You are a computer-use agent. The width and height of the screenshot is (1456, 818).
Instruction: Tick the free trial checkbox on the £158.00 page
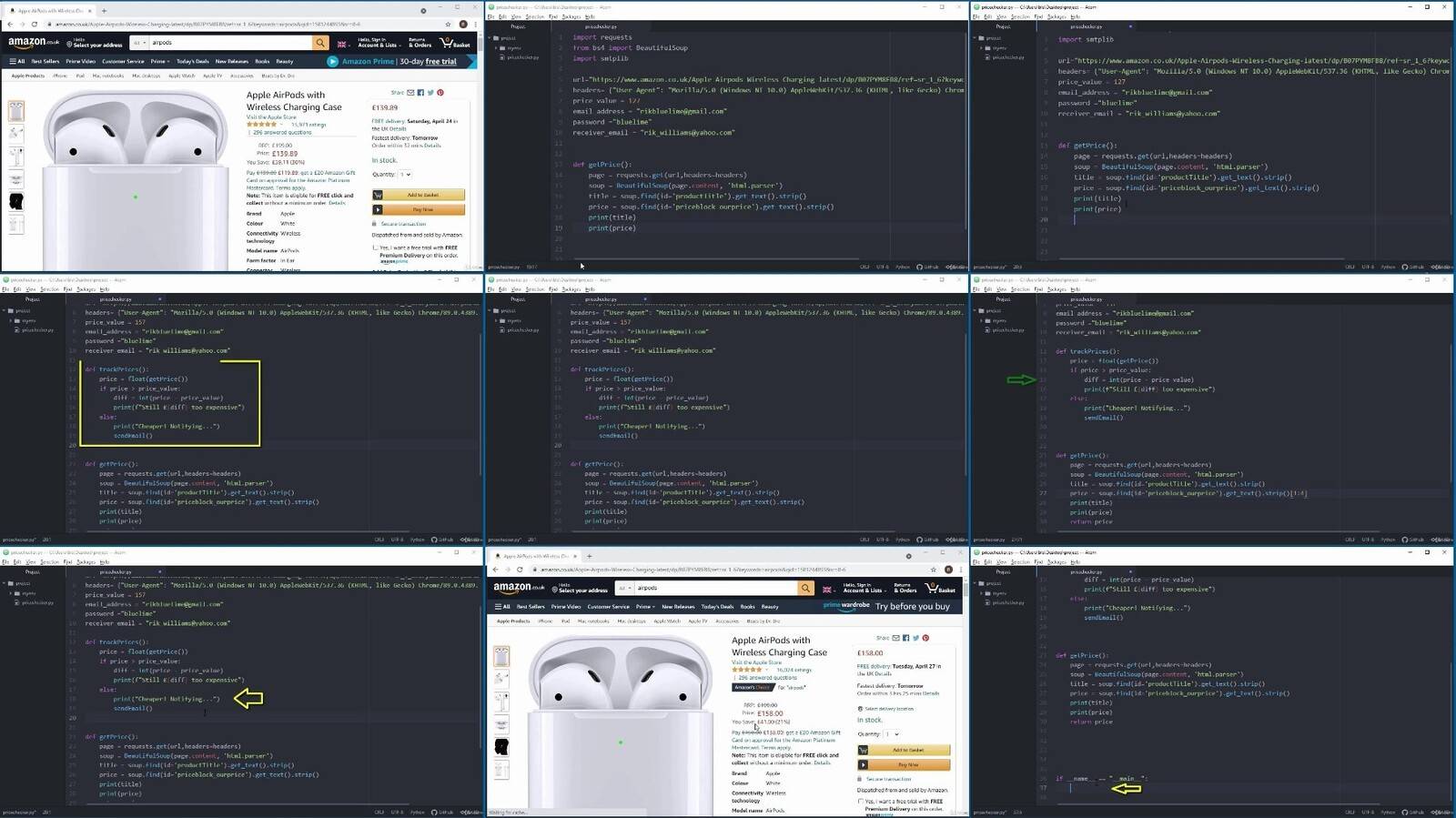[x=860, y=801]
